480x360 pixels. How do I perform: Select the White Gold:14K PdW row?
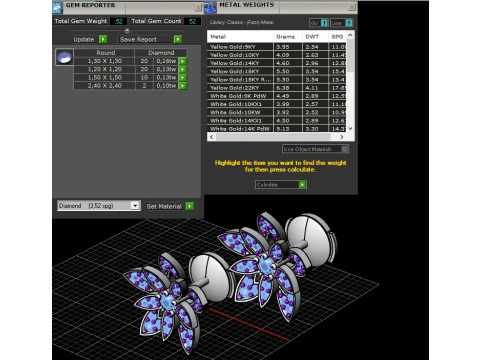(277, 129)
